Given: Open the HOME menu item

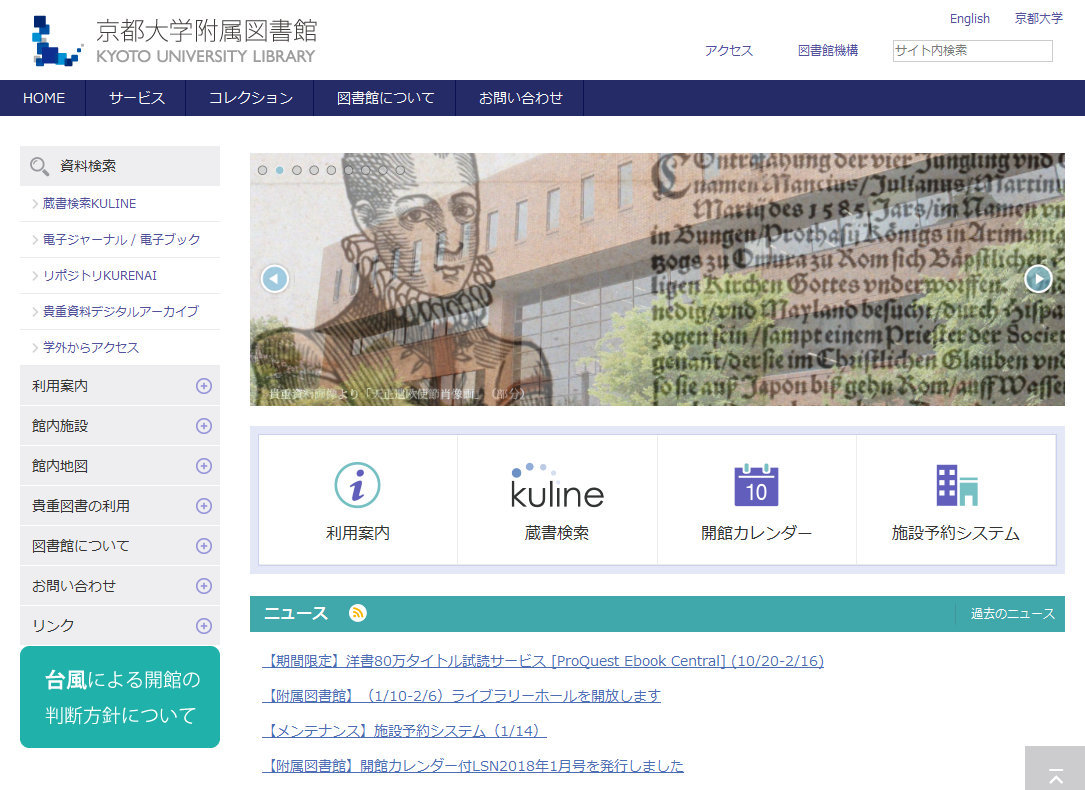Looking at the screenshot, I should (x=44, y=98).
